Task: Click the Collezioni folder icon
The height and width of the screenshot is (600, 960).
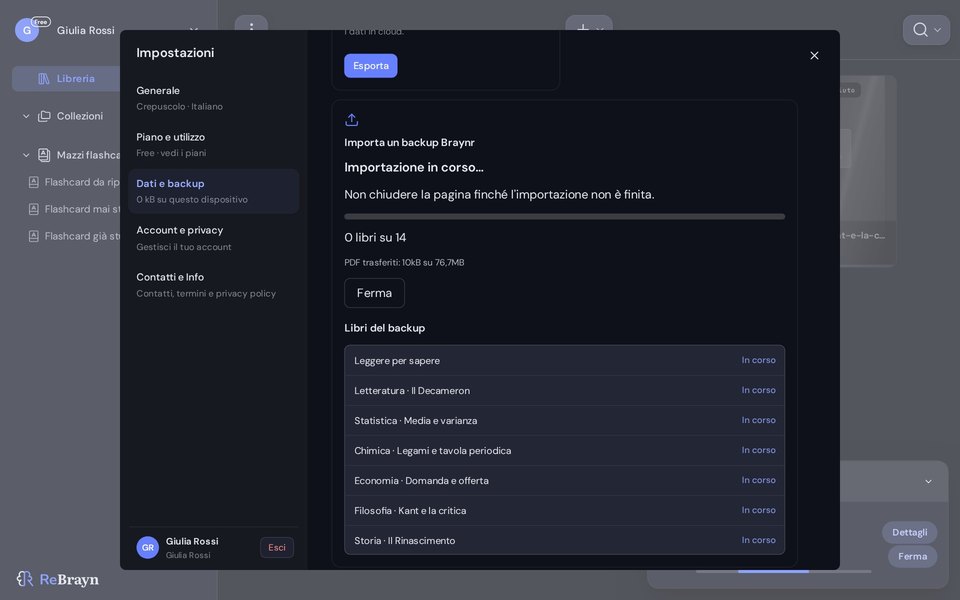Action: (44, 116)
